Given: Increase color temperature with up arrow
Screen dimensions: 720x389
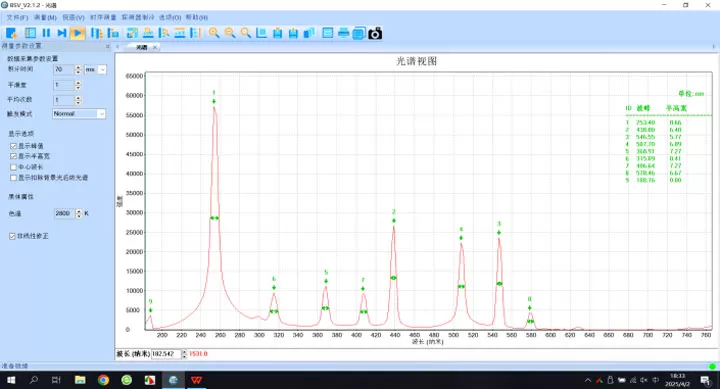Looking at the screenshot, I should point(79,211).
